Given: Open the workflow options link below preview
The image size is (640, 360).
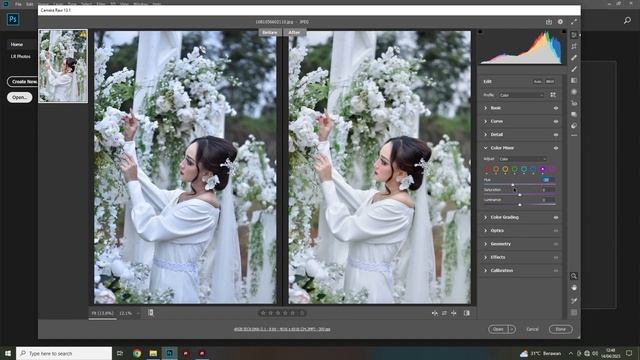Looking at the screenshot, I should pyautogui.click(x=282, y=329).
